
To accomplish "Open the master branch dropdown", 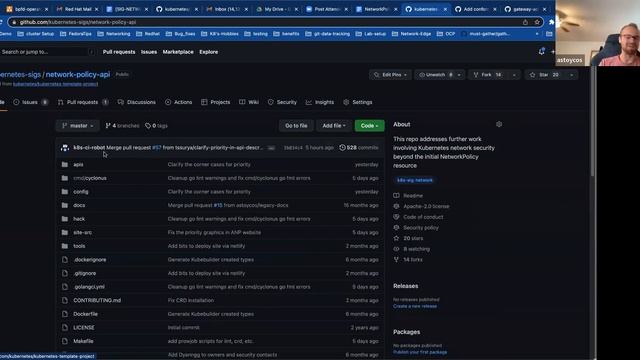I will [x=78, y=126].
